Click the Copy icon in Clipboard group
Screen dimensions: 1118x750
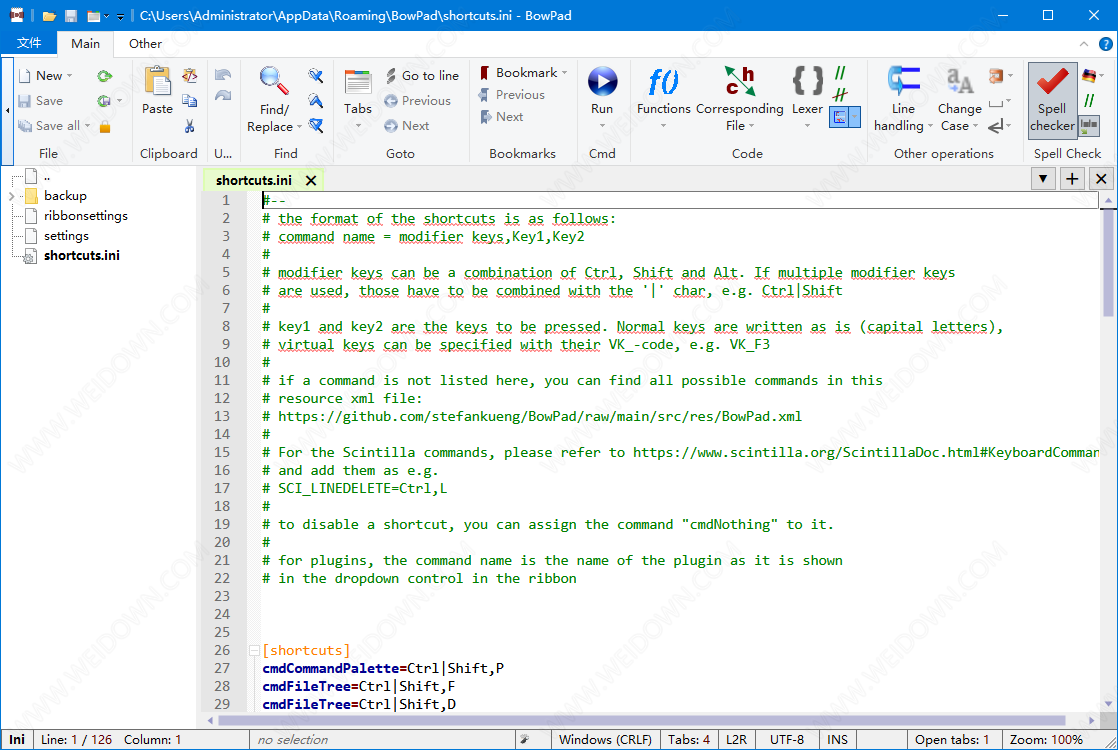[190, 101]
